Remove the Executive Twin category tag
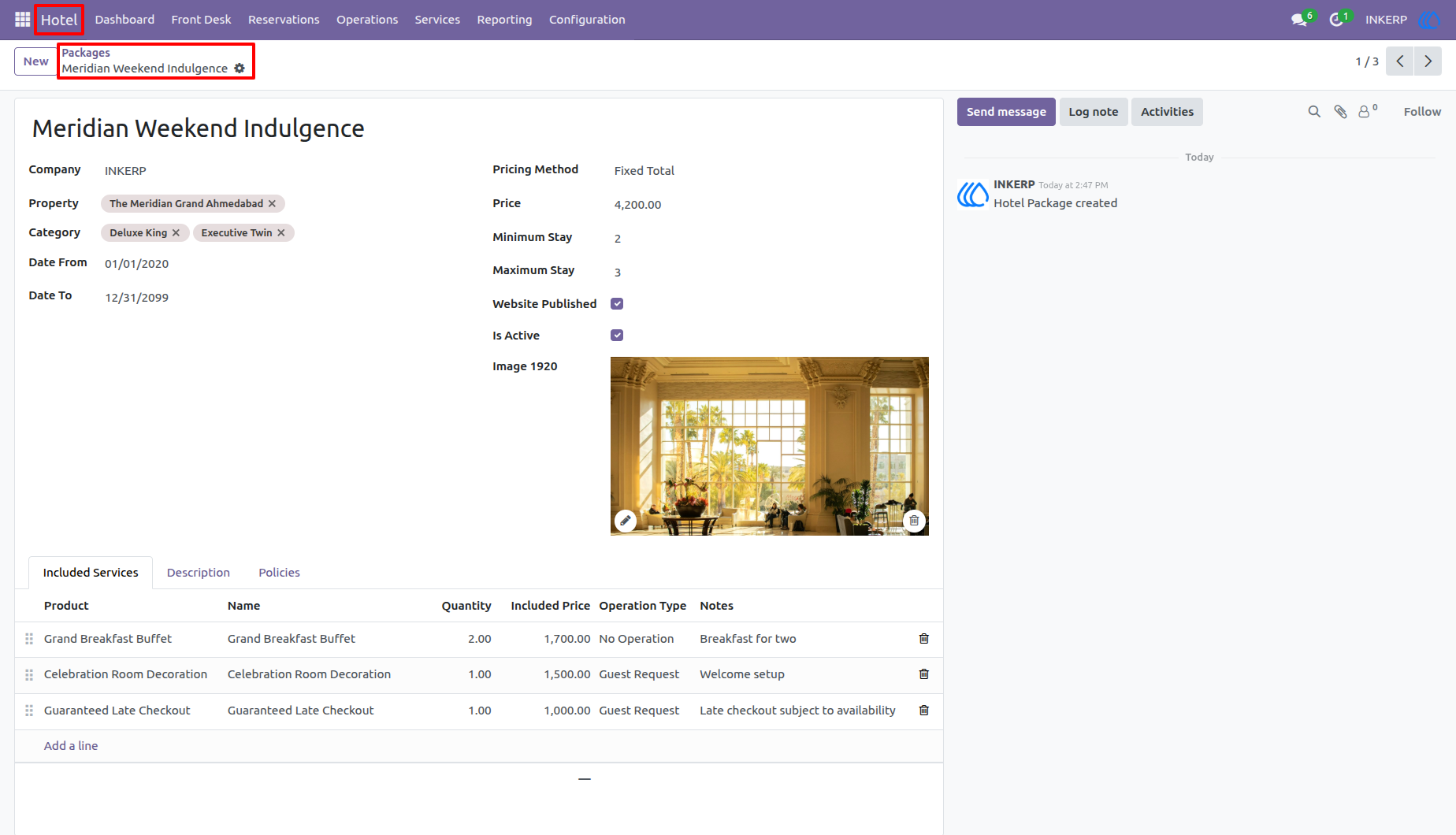 pyautogui.click(x=281, y=233)
